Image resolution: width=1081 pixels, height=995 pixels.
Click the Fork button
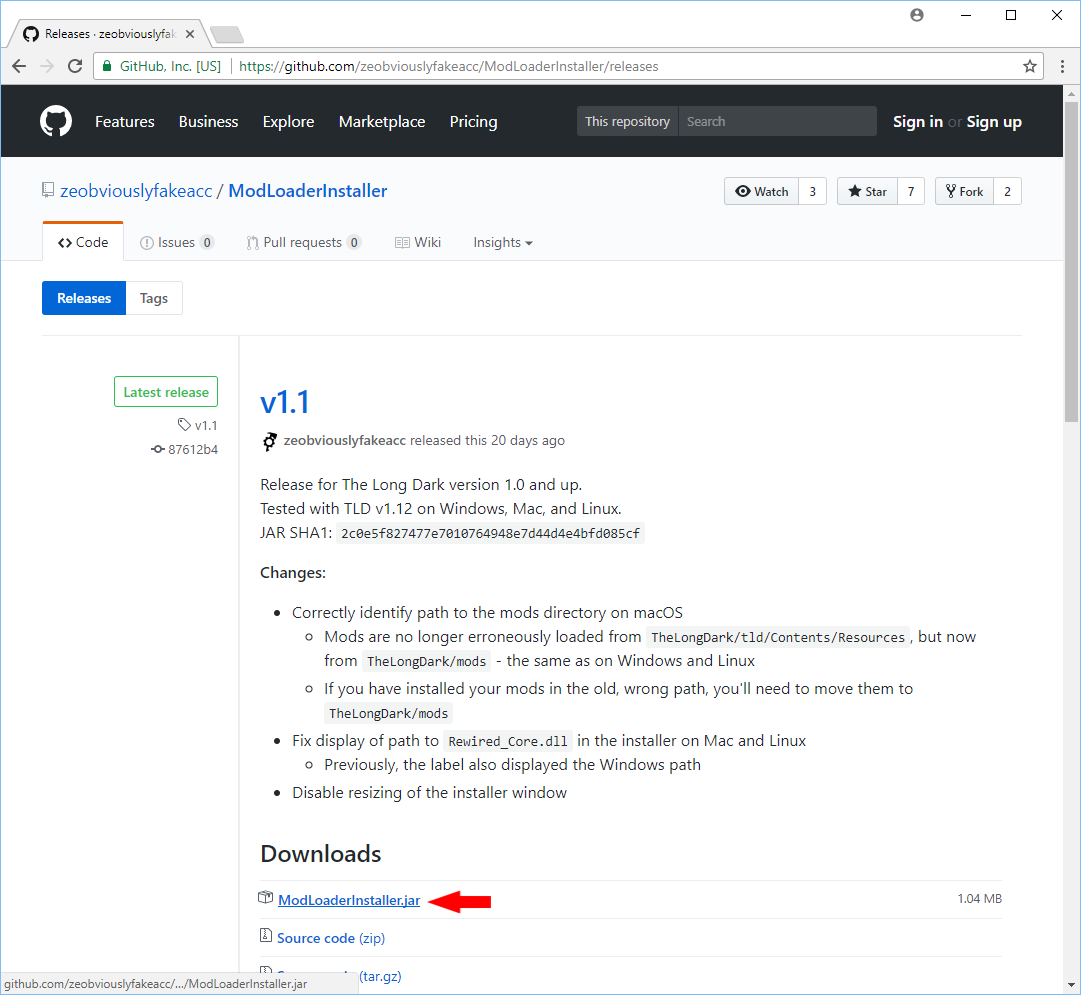click(x=964, y=191)
